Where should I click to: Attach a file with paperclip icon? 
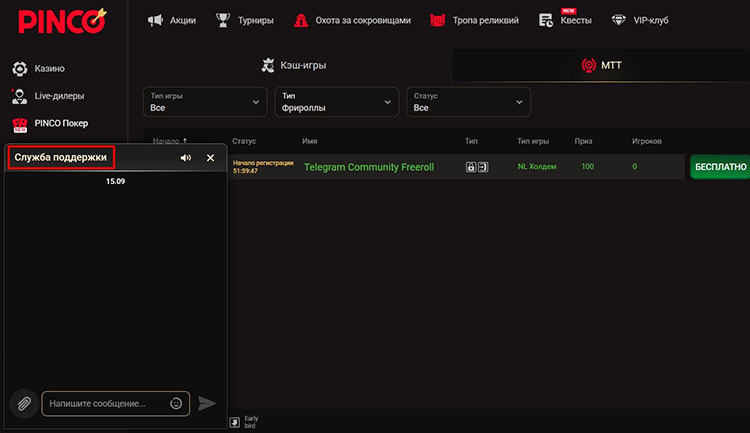pyautogui.click(x=24, y=404)
